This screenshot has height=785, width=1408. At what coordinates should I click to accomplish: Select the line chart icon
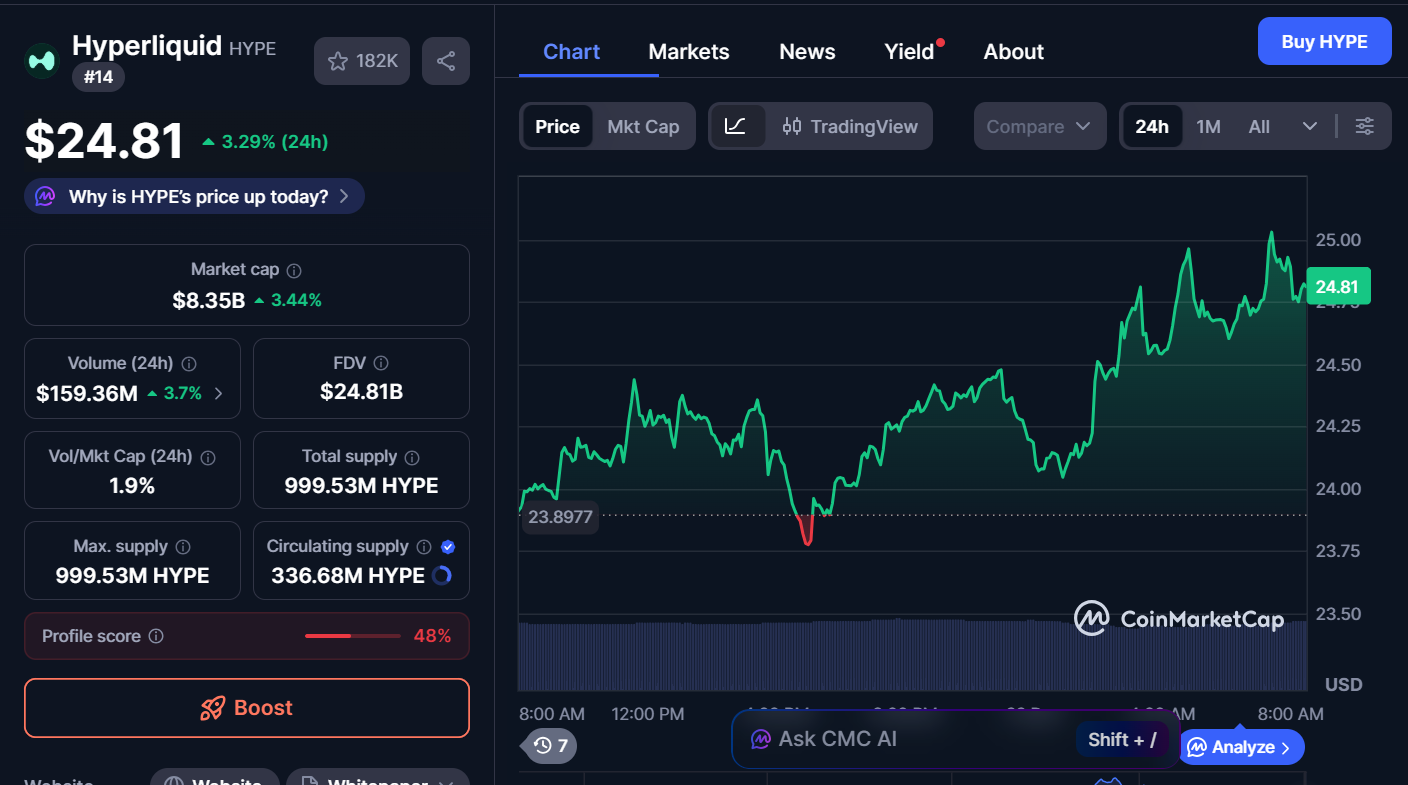737,126
